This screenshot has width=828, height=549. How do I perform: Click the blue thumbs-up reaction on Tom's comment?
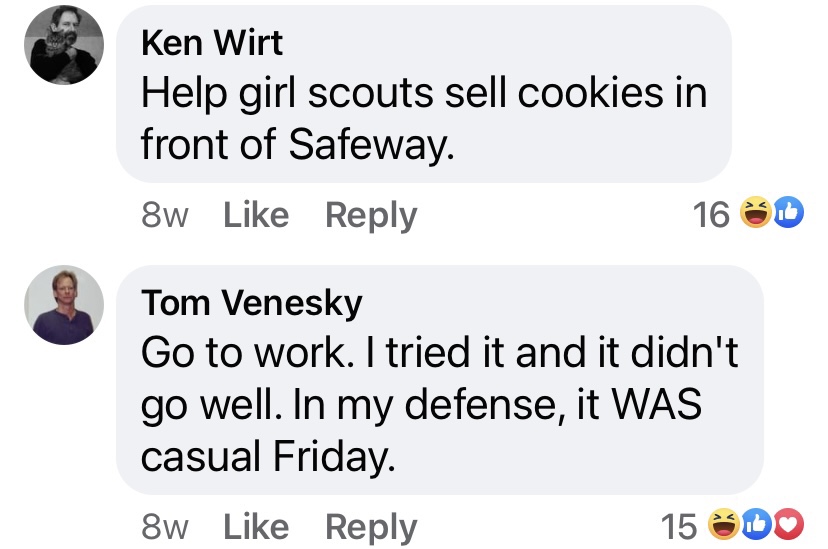757,525
